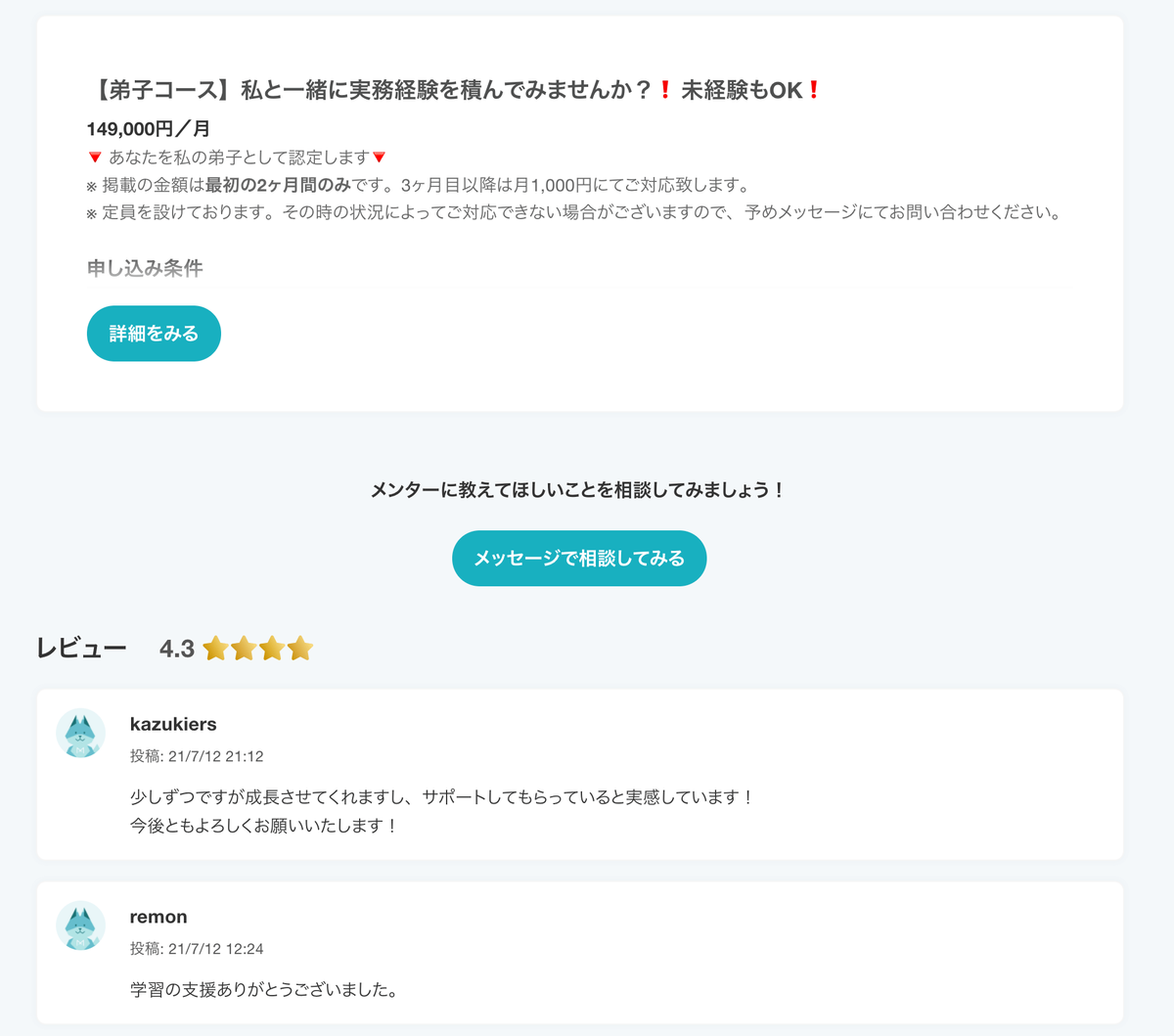Screen dimensions: 1174x1036
Task: Click note about 最初の2ヶ月間のみ pricing
Action: click(419, 185)
